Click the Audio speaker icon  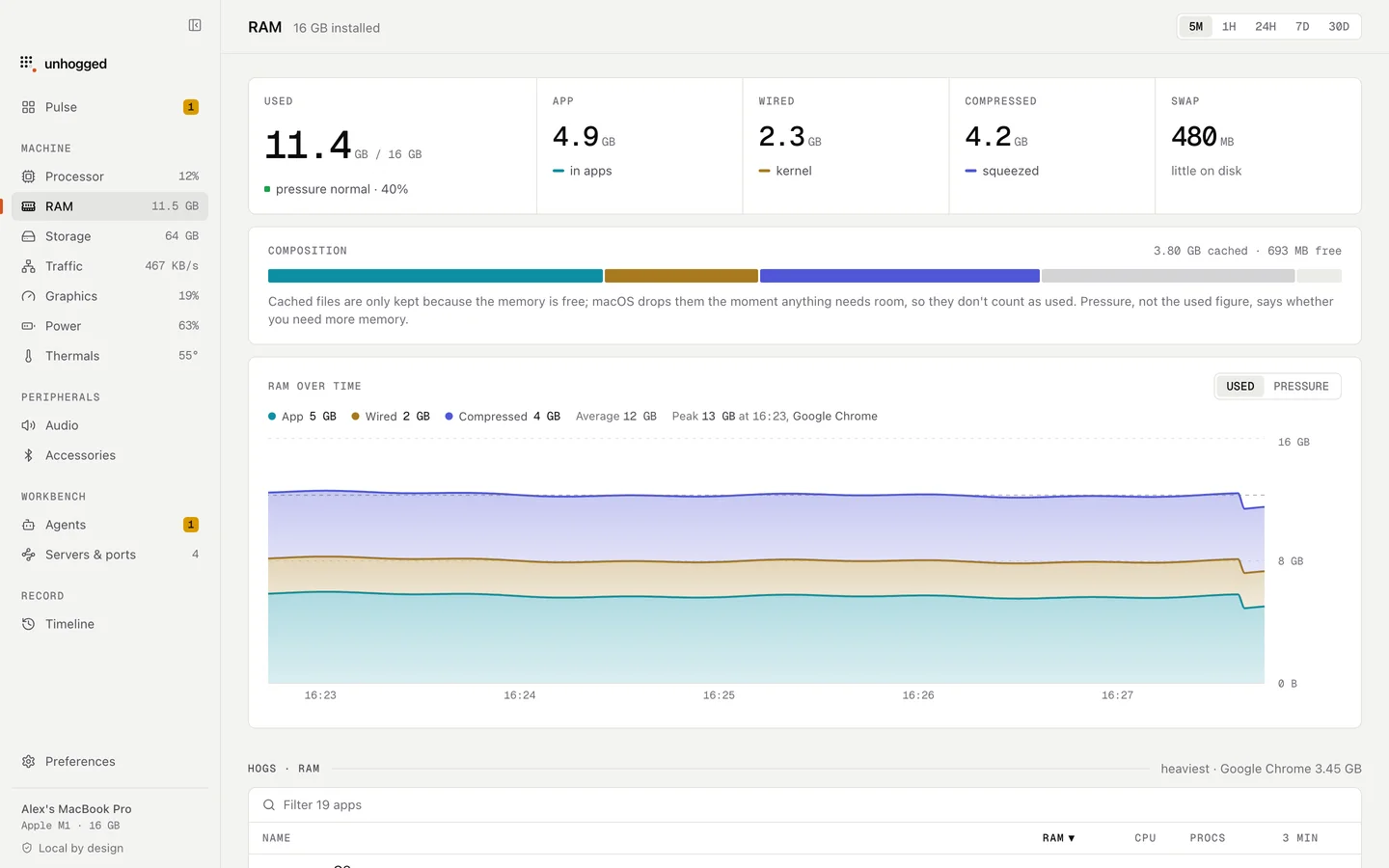click(28, 425)
